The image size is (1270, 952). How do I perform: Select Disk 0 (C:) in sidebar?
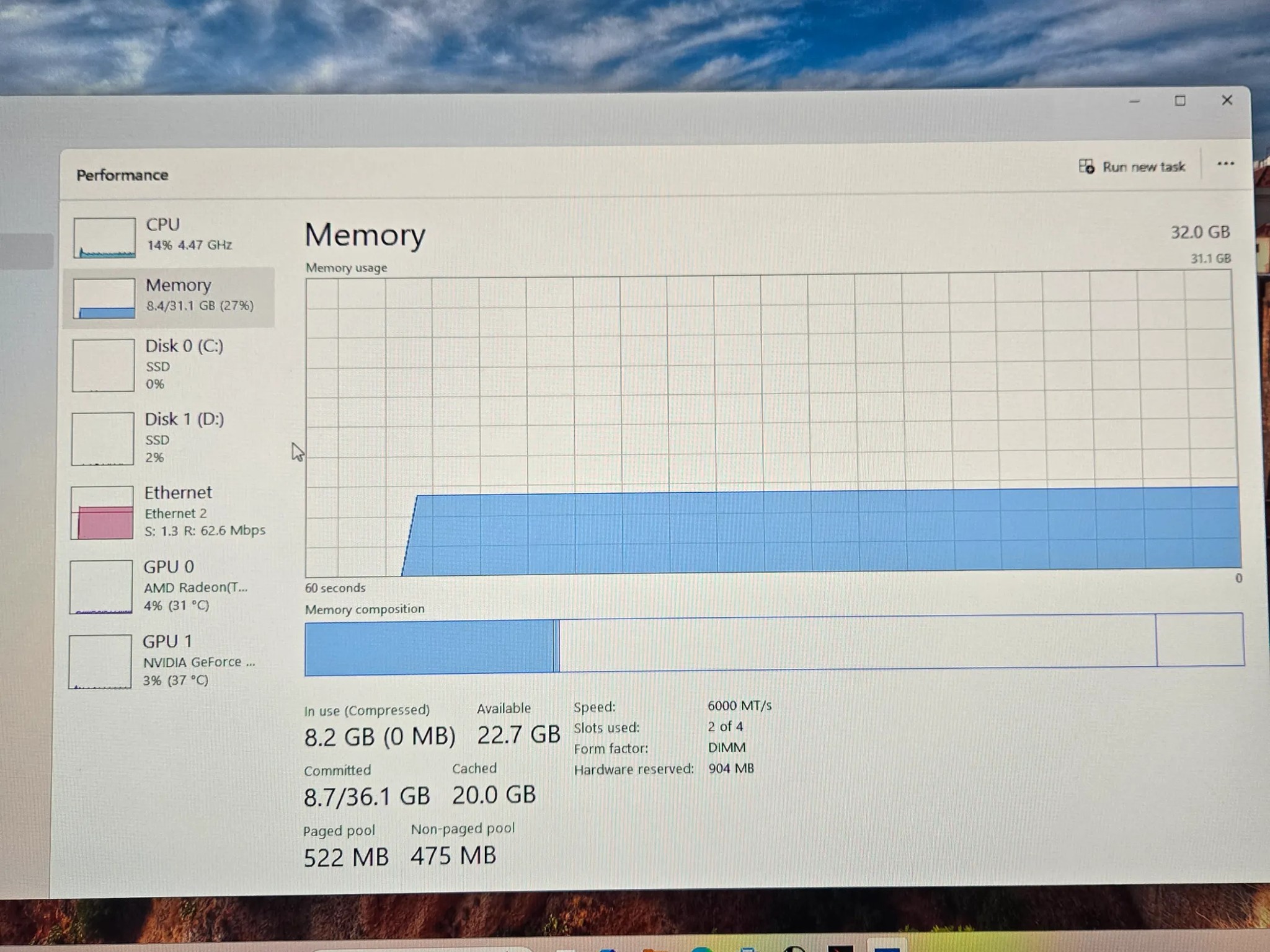coord(169,364)
